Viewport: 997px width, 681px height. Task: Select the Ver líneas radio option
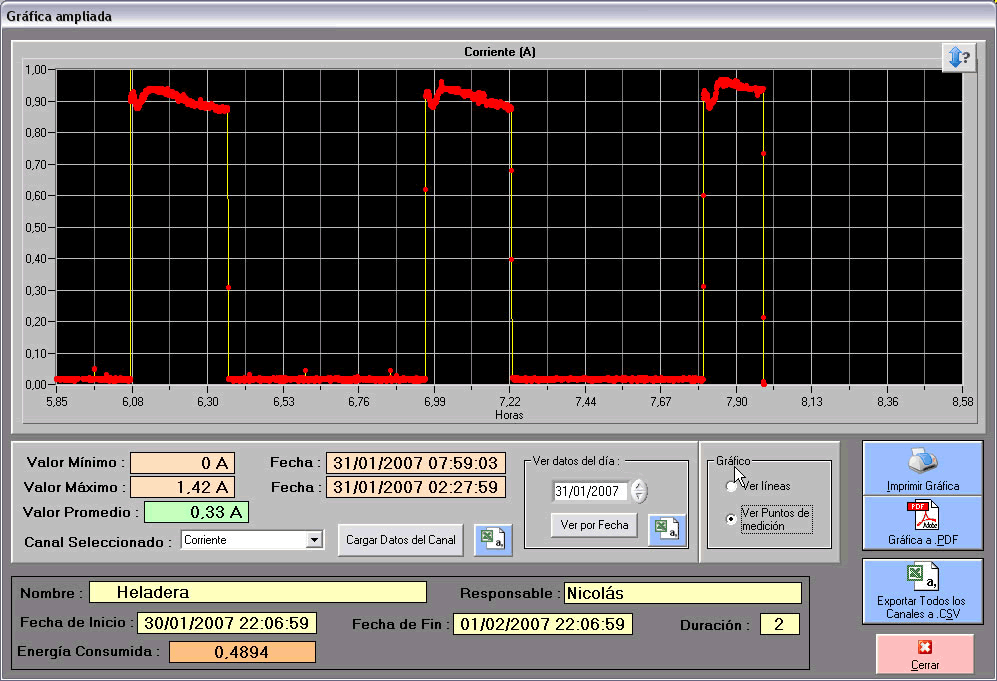point(732,486)
